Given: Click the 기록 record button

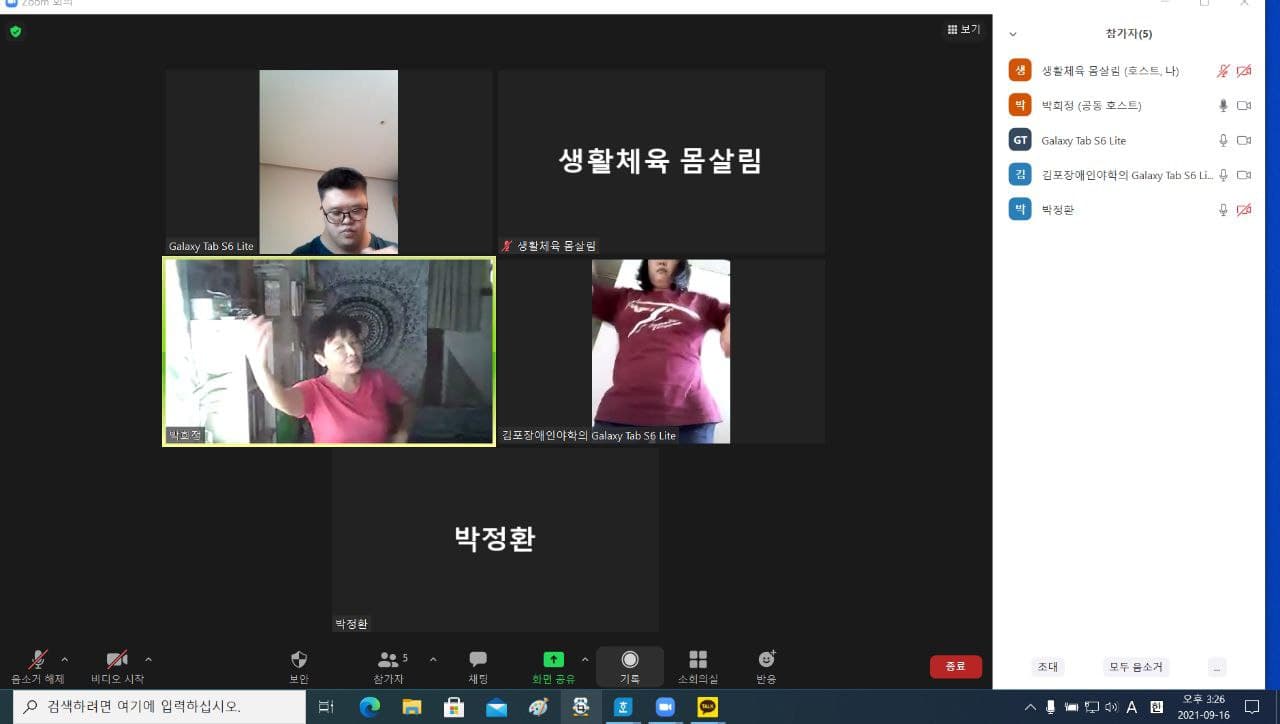Looking at the screenshot, I should coord(630,666).
